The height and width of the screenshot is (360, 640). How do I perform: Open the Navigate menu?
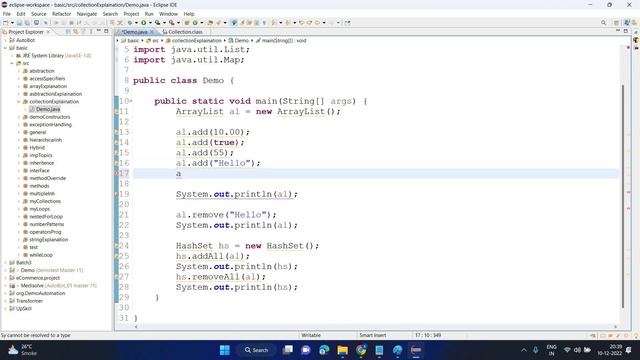[x=87, y=14]
